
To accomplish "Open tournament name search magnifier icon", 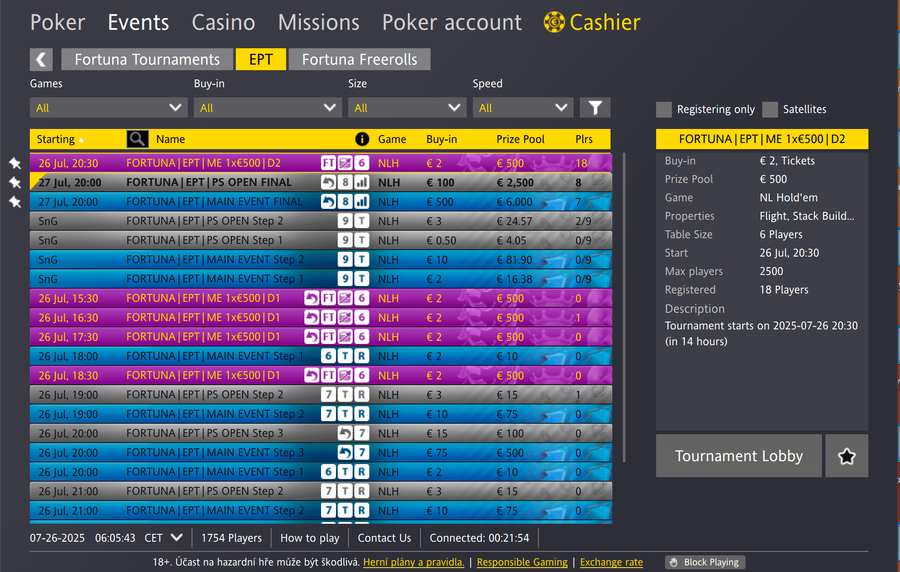I will pyautogui.click(x=137, y=139).
